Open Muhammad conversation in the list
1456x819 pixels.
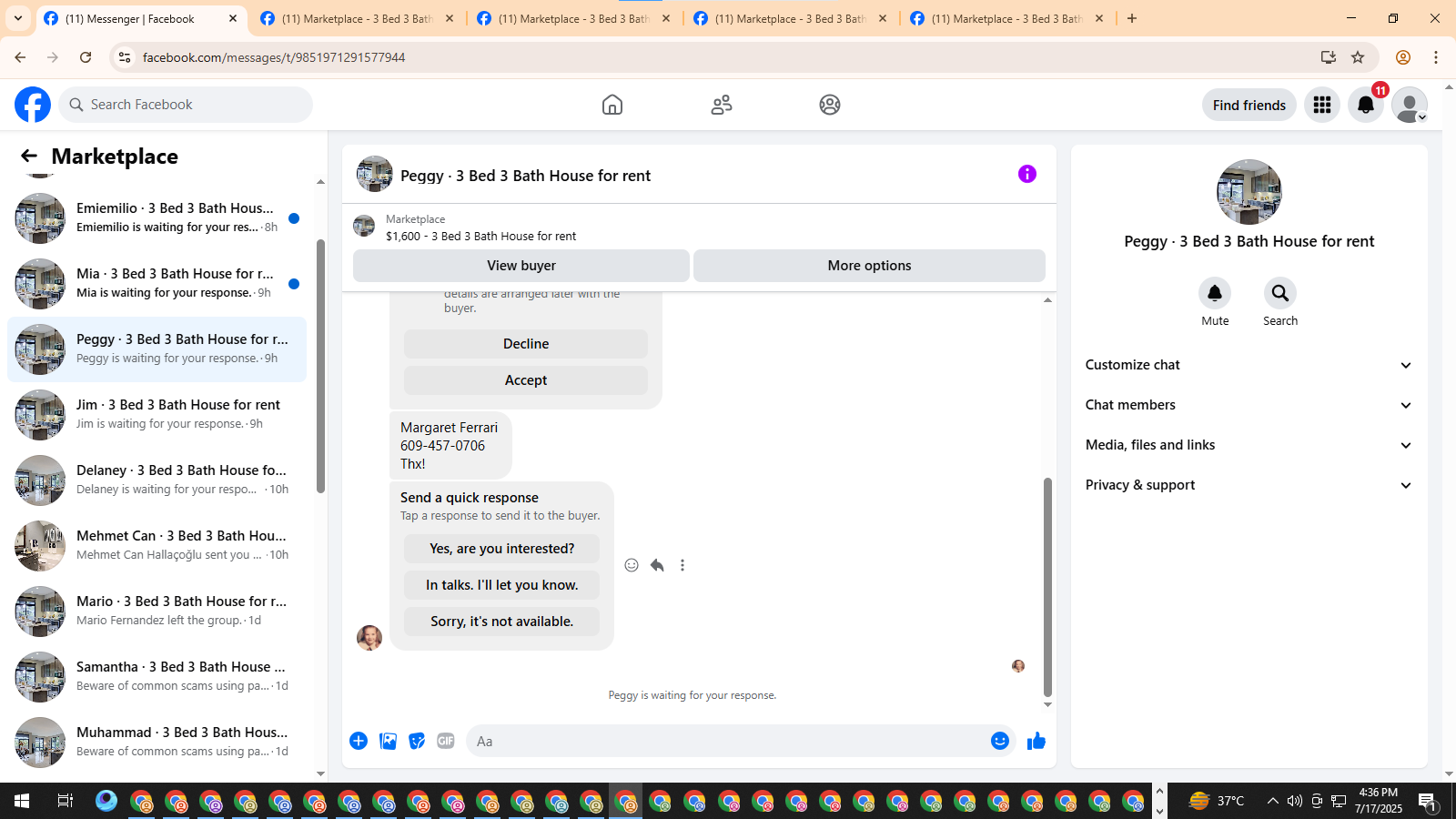click(157, 743)
